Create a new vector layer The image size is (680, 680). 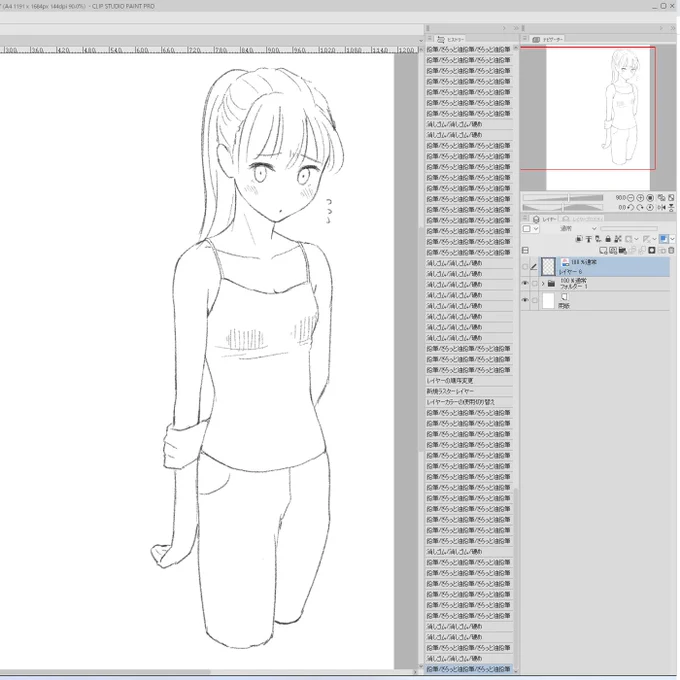tap(613, 251)
